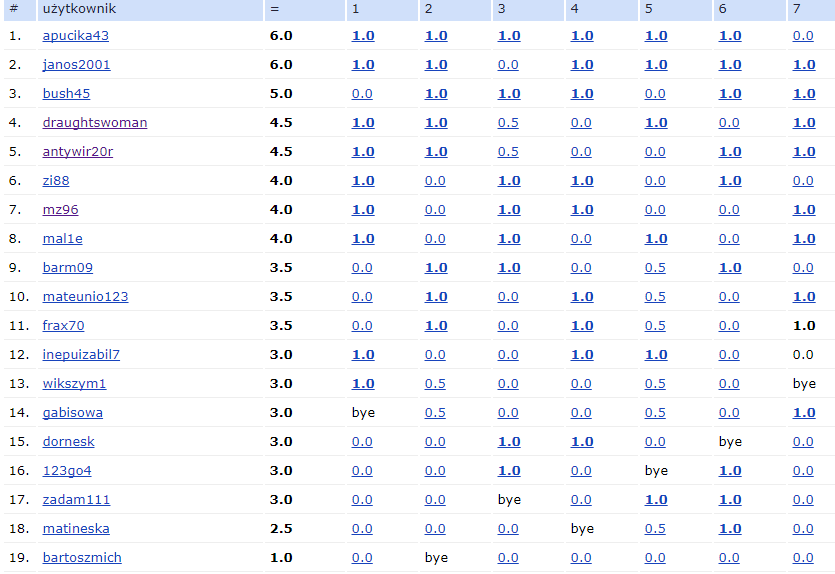Screen dimensions: 835x574
Task: Open inepuizabil7 profile link
Action: click(x=81, y=355)
